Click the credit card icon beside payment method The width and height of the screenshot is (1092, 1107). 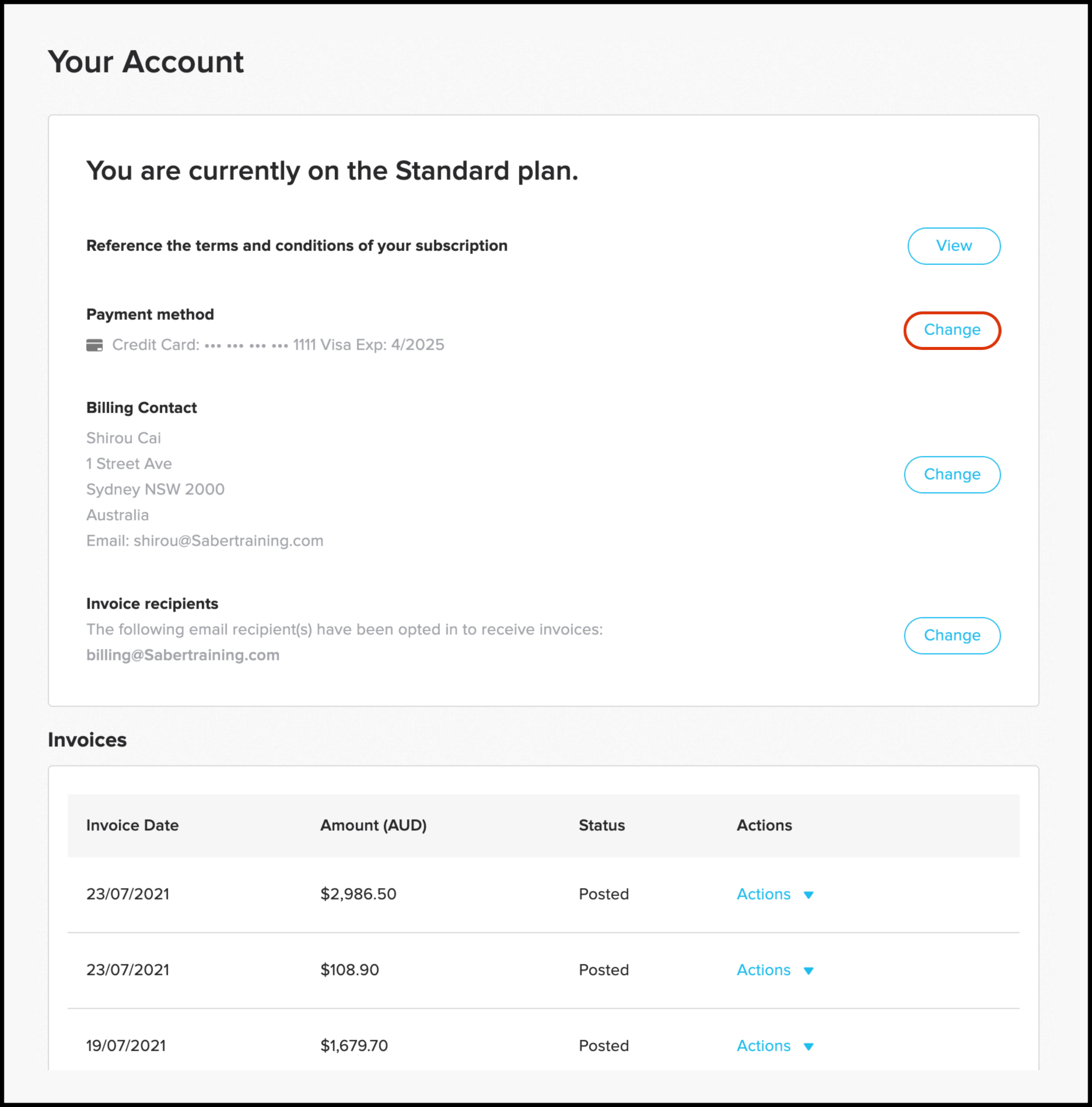point(94,345)
